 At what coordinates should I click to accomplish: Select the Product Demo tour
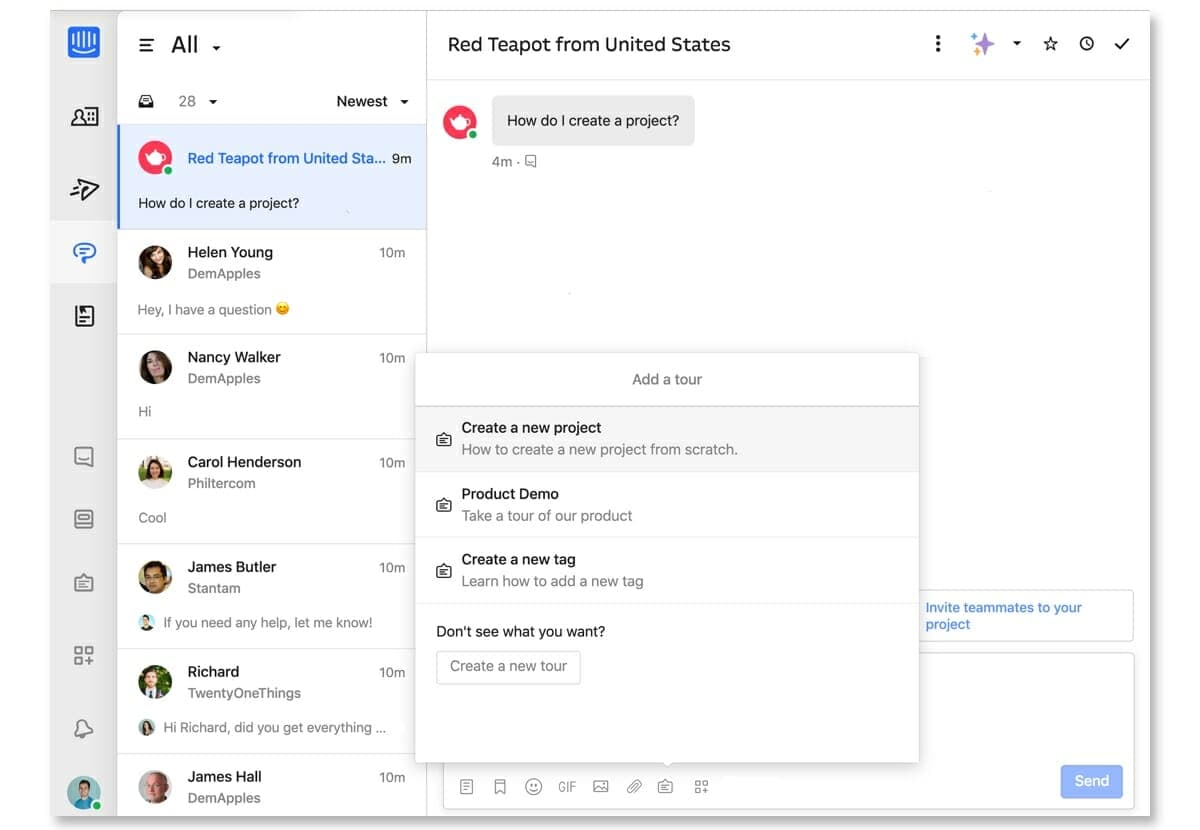point(667,504)
